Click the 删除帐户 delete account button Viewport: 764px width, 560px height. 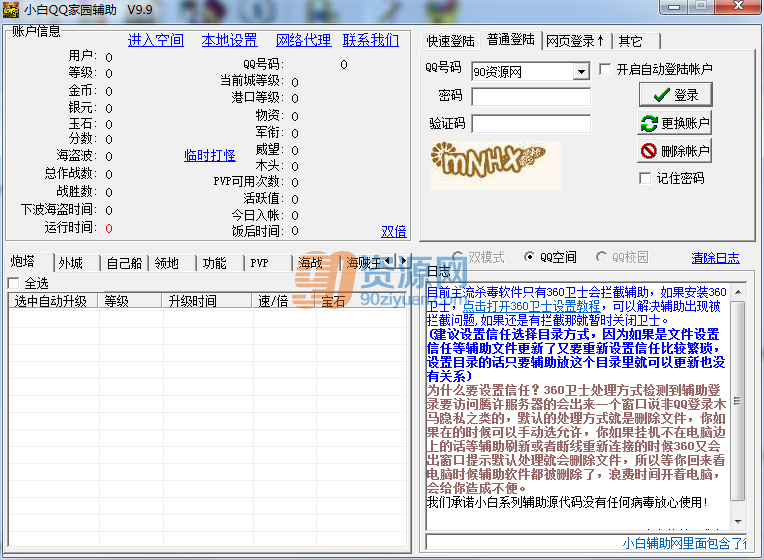click(675, 151)
